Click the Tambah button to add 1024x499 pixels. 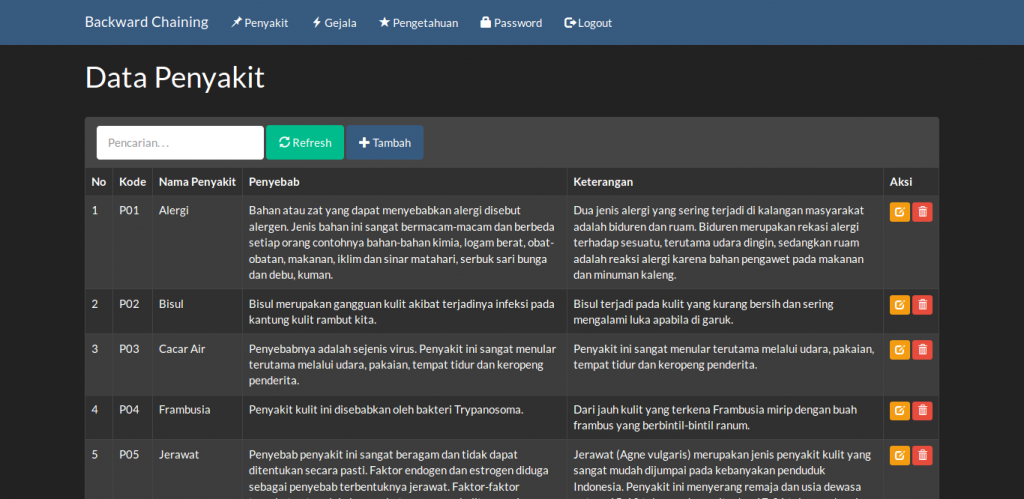tap(385, 142)
